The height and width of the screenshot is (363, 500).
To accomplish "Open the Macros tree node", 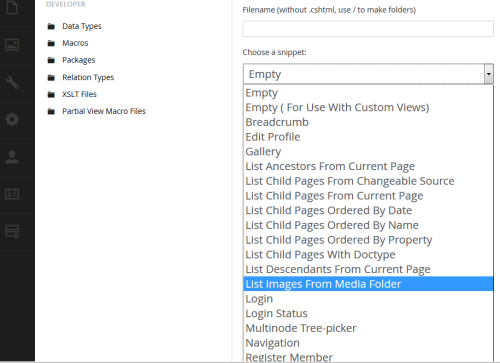I will click(x=75, y=43).
